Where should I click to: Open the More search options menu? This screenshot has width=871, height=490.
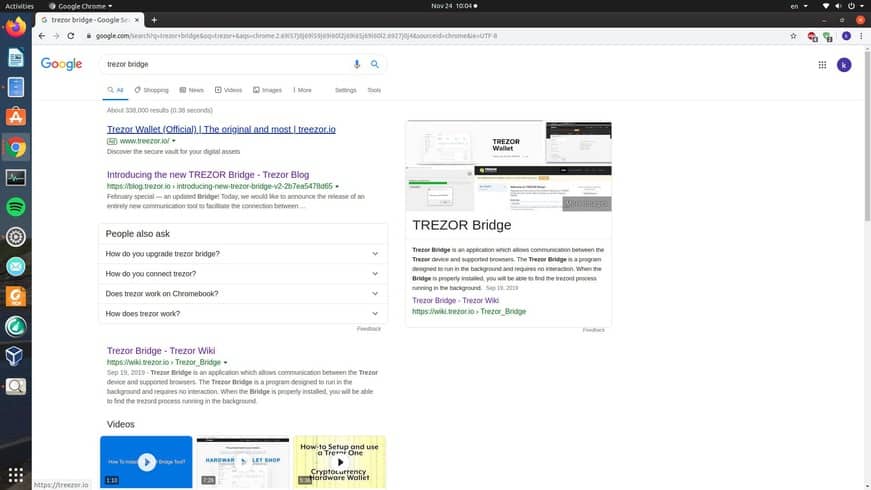302,90
